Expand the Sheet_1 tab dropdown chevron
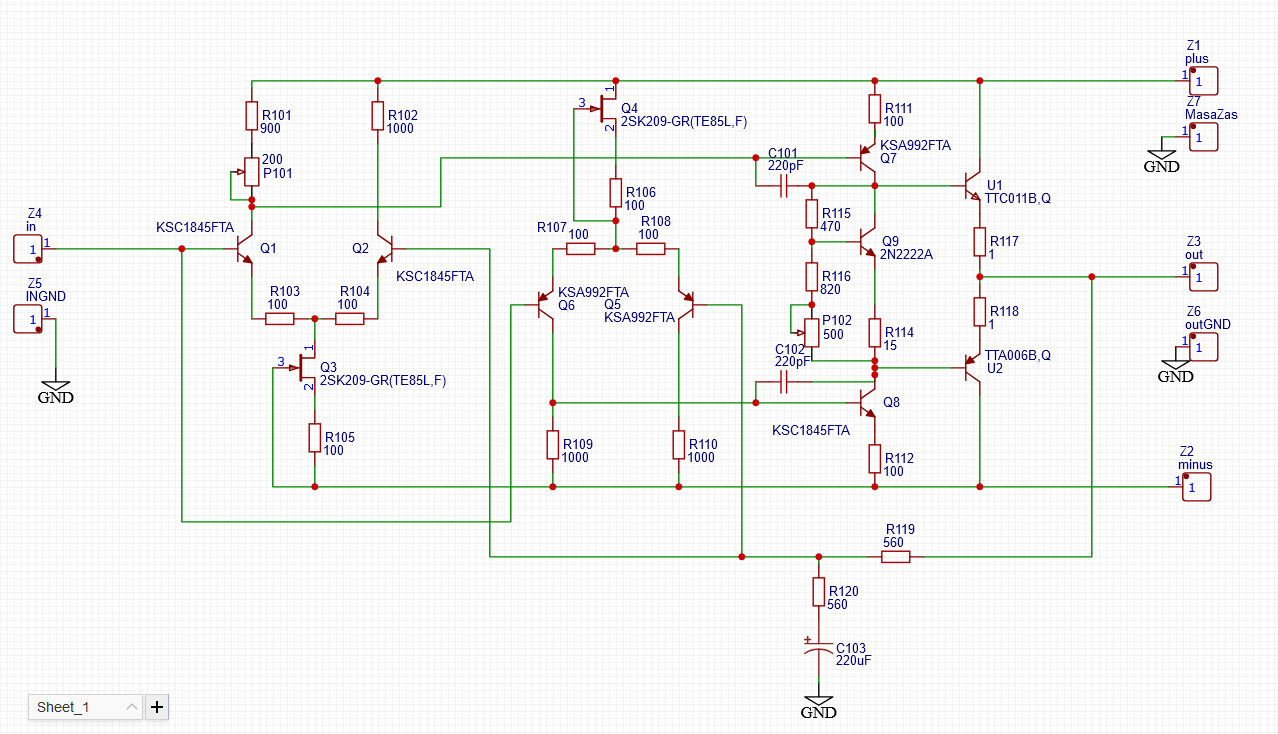Viewport: 1278px width, 734px height. [132, 707]
